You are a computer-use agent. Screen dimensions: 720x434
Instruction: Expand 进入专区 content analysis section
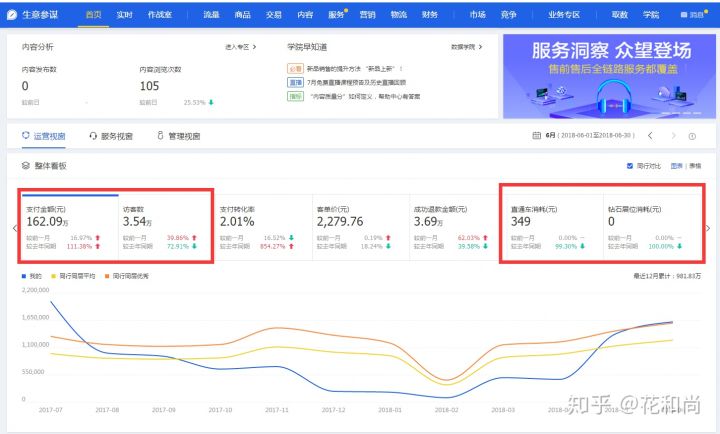pyautogui.click(x=240, y=46)
